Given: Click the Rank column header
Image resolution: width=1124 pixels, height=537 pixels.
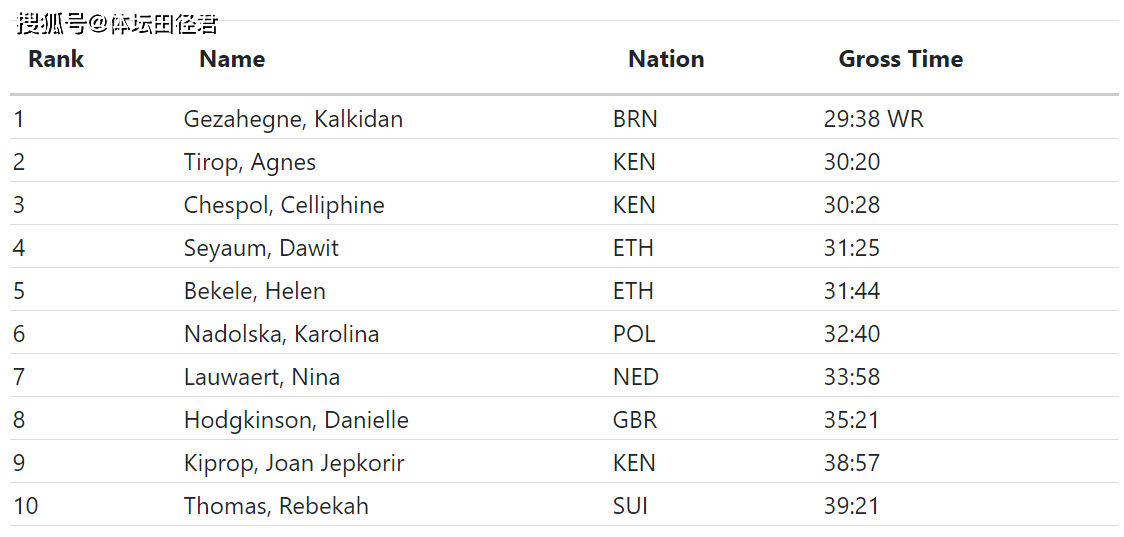Looking at the screenshot, I should click(x=56, y=59).
